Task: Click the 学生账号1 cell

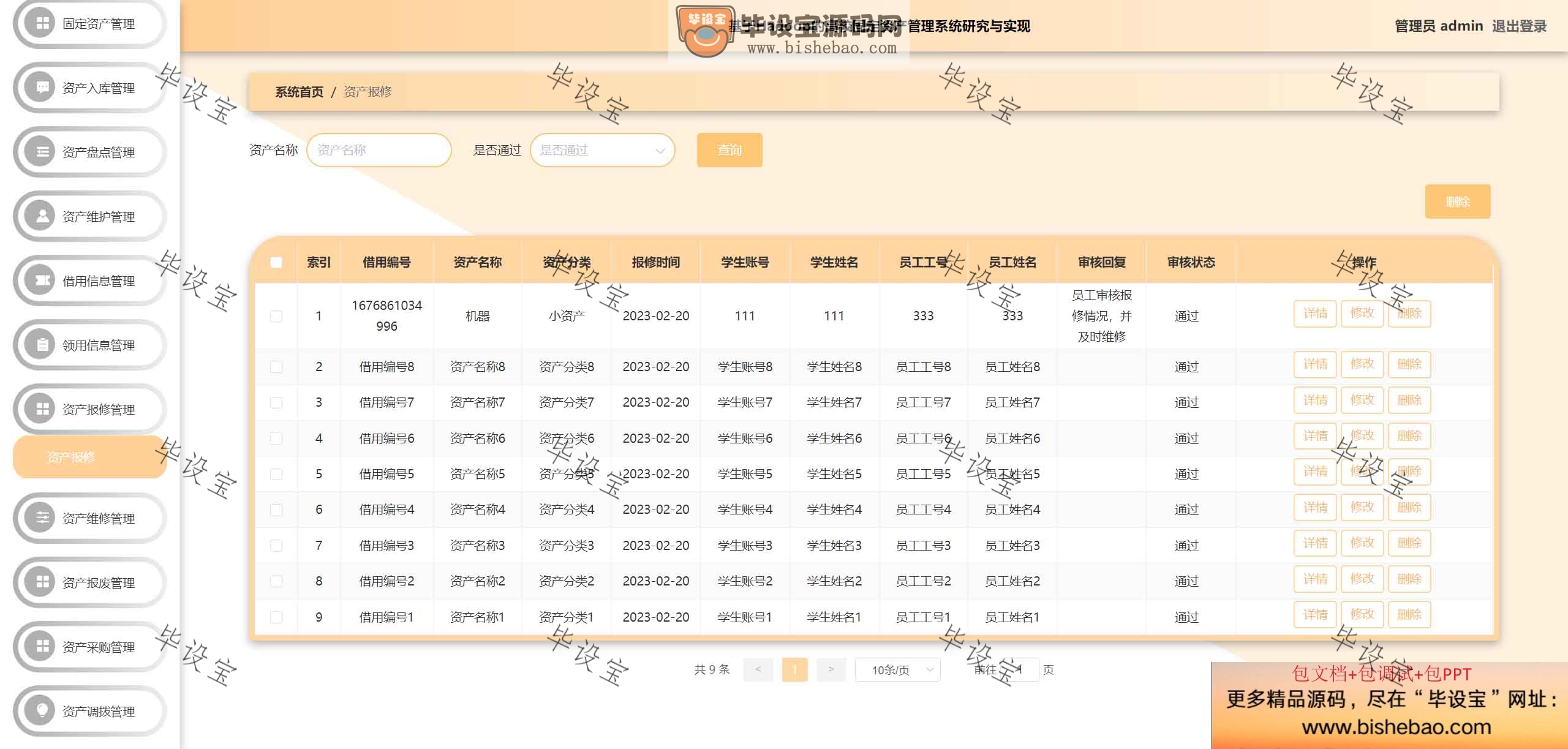Action: (745, 617)
